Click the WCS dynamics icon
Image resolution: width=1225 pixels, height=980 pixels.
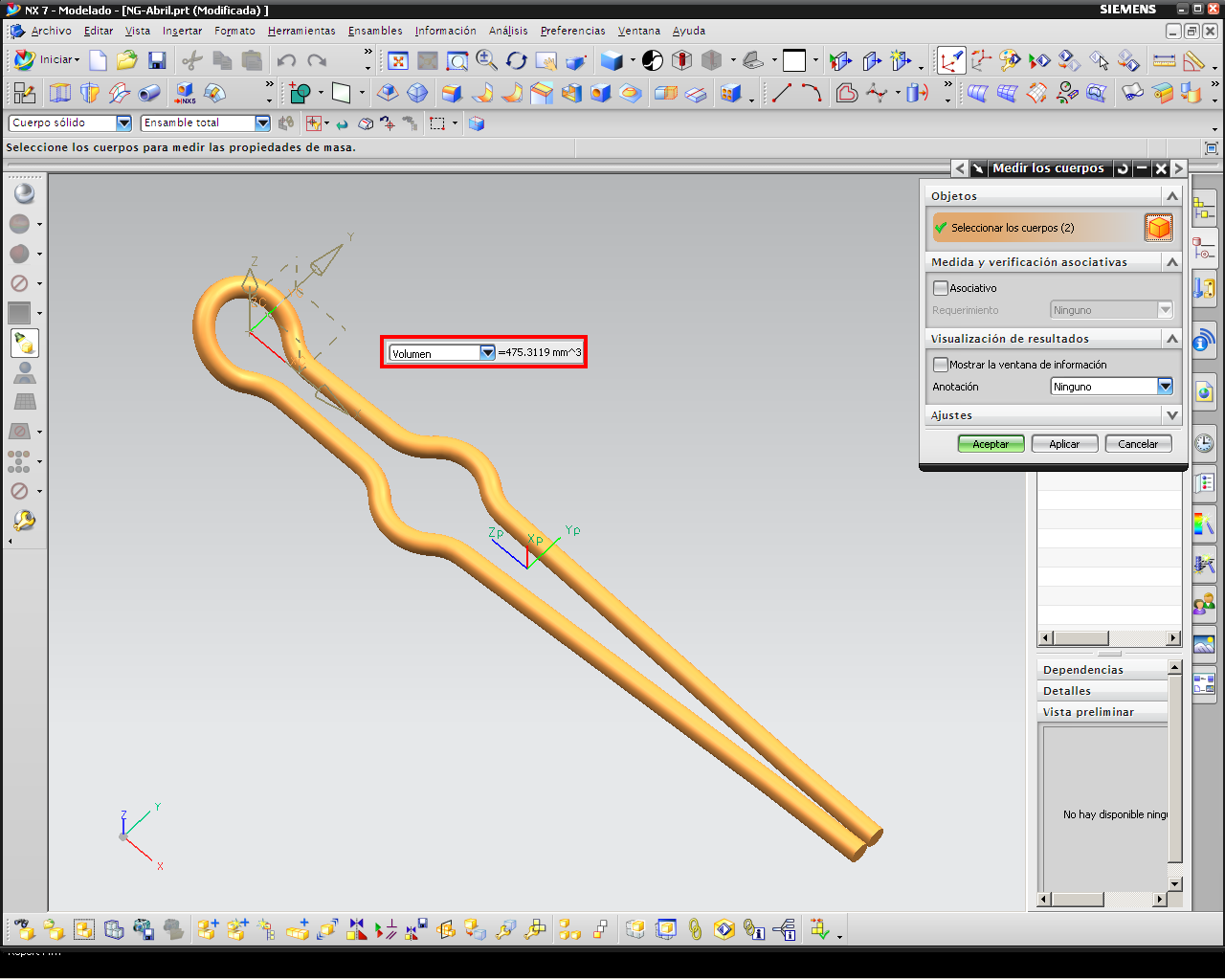(x=951, y=61)
